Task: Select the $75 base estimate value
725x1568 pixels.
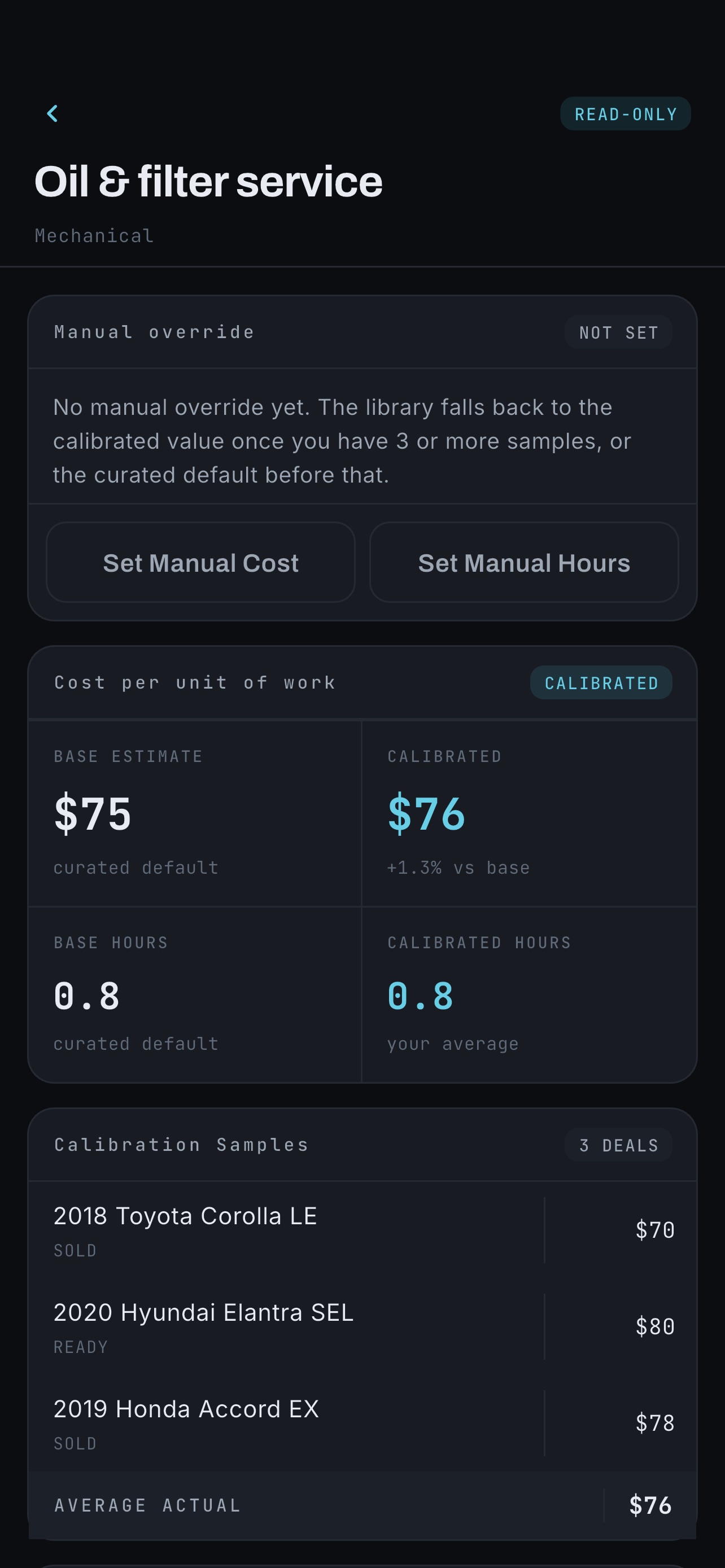Action: (93, 814)
